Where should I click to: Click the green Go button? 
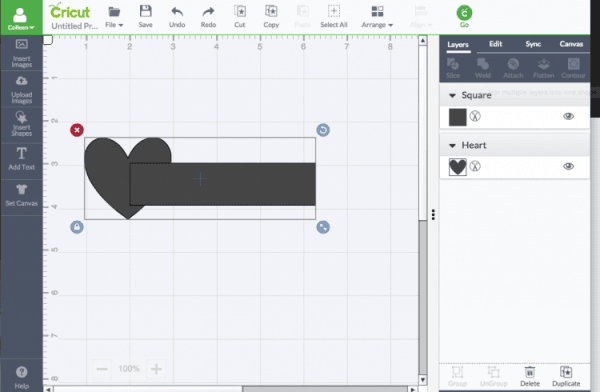(x=464, y=16)
